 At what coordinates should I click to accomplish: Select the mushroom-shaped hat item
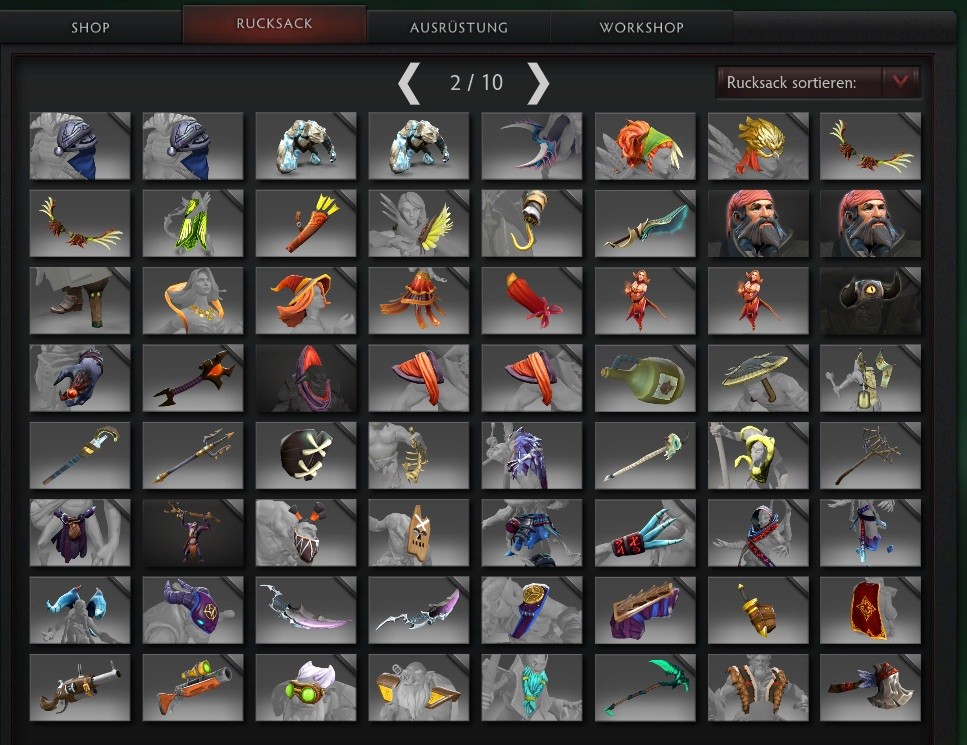[758, 378]
